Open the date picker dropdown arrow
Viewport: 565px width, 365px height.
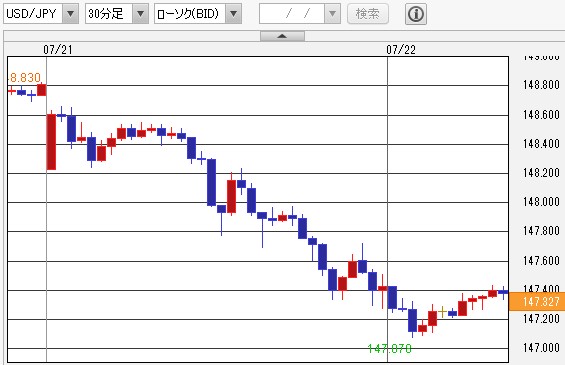332,14
